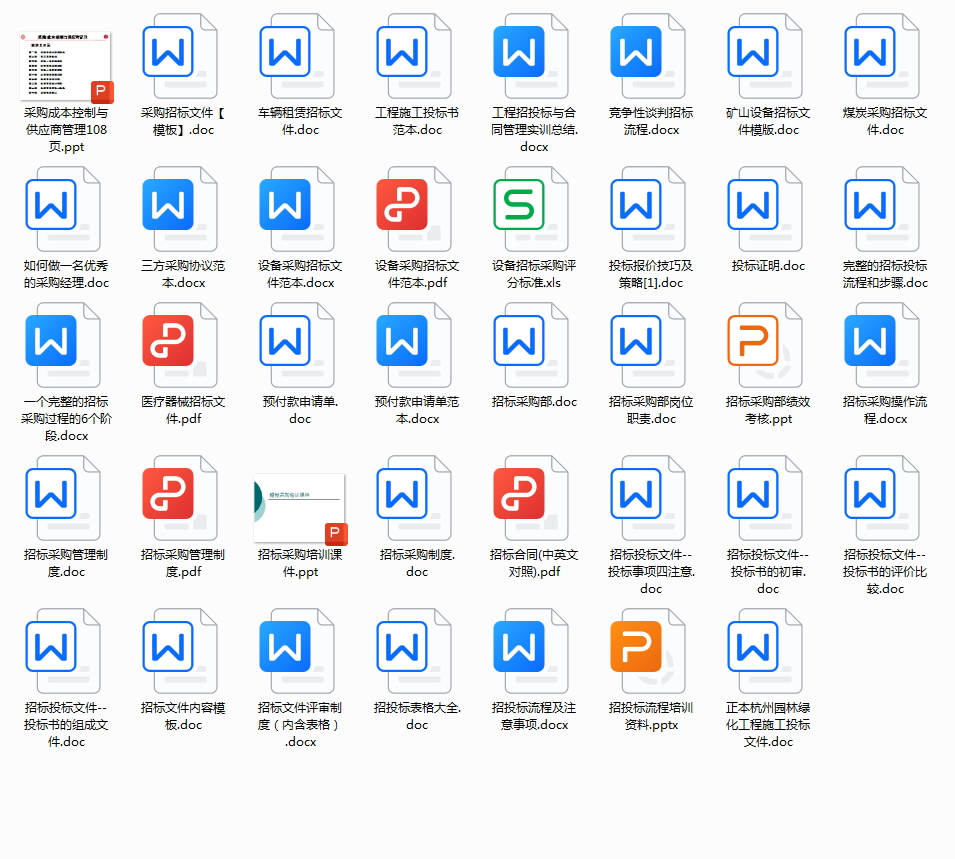Select 招标采购操作流程.docx icon
The image size is (955, 859).
pyautogui.click(x=882, y=345)
